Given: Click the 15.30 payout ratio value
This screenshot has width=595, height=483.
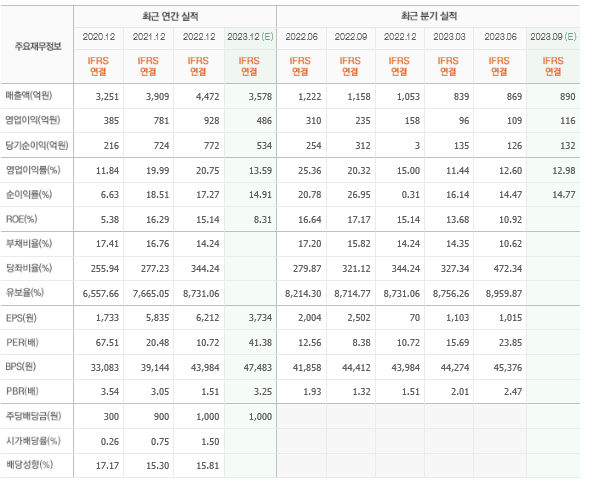Looking at the screenshot, I should 157,466.
